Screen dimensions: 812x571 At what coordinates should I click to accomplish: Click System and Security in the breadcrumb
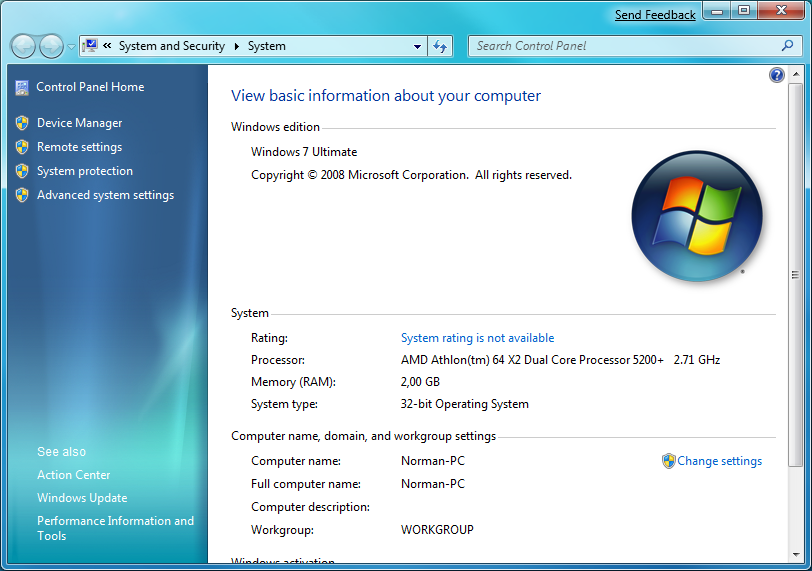coord(171,46)
